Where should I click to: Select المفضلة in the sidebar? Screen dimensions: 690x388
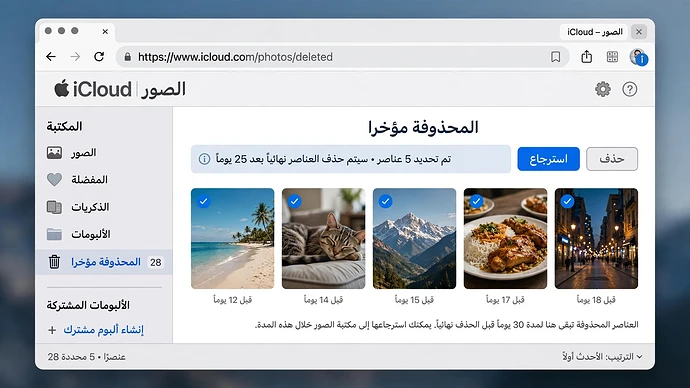(x=104, y=179)
